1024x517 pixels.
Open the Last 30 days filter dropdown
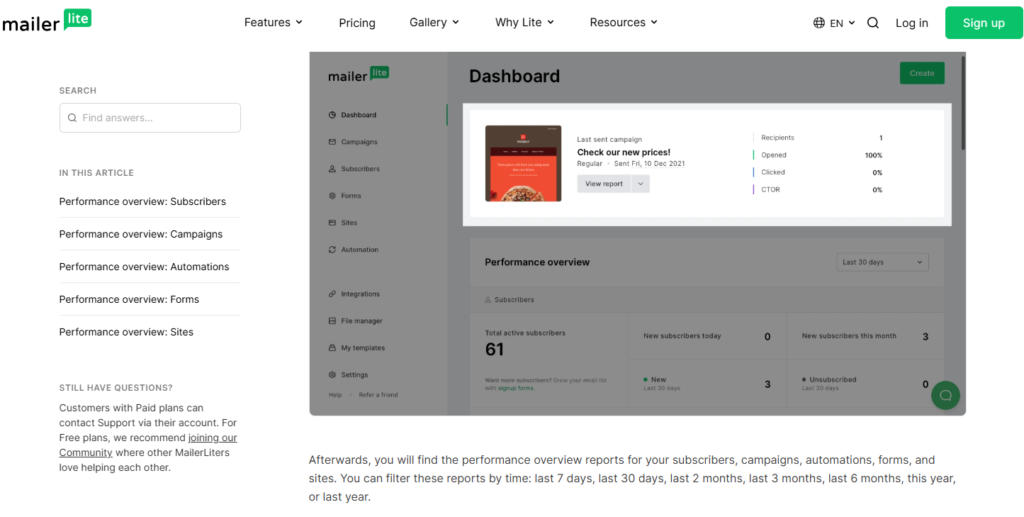(882, 262)
